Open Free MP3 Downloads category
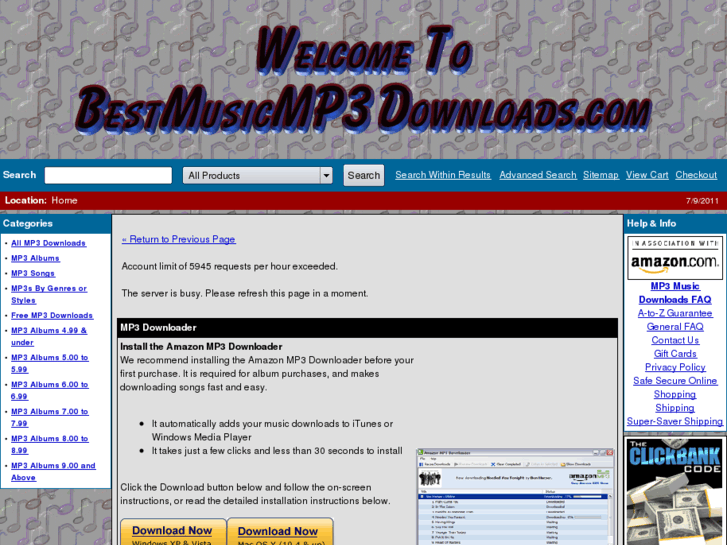The image size is (727, 545). click(x=52, y=315)
